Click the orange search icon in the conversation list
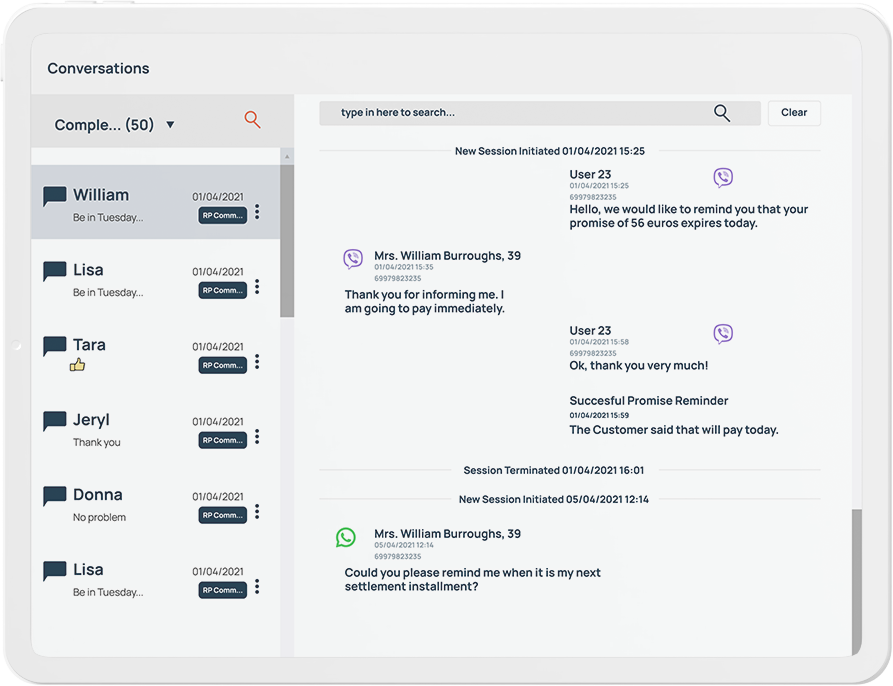The height and width of the screenshot is (686, 893). 252,120
